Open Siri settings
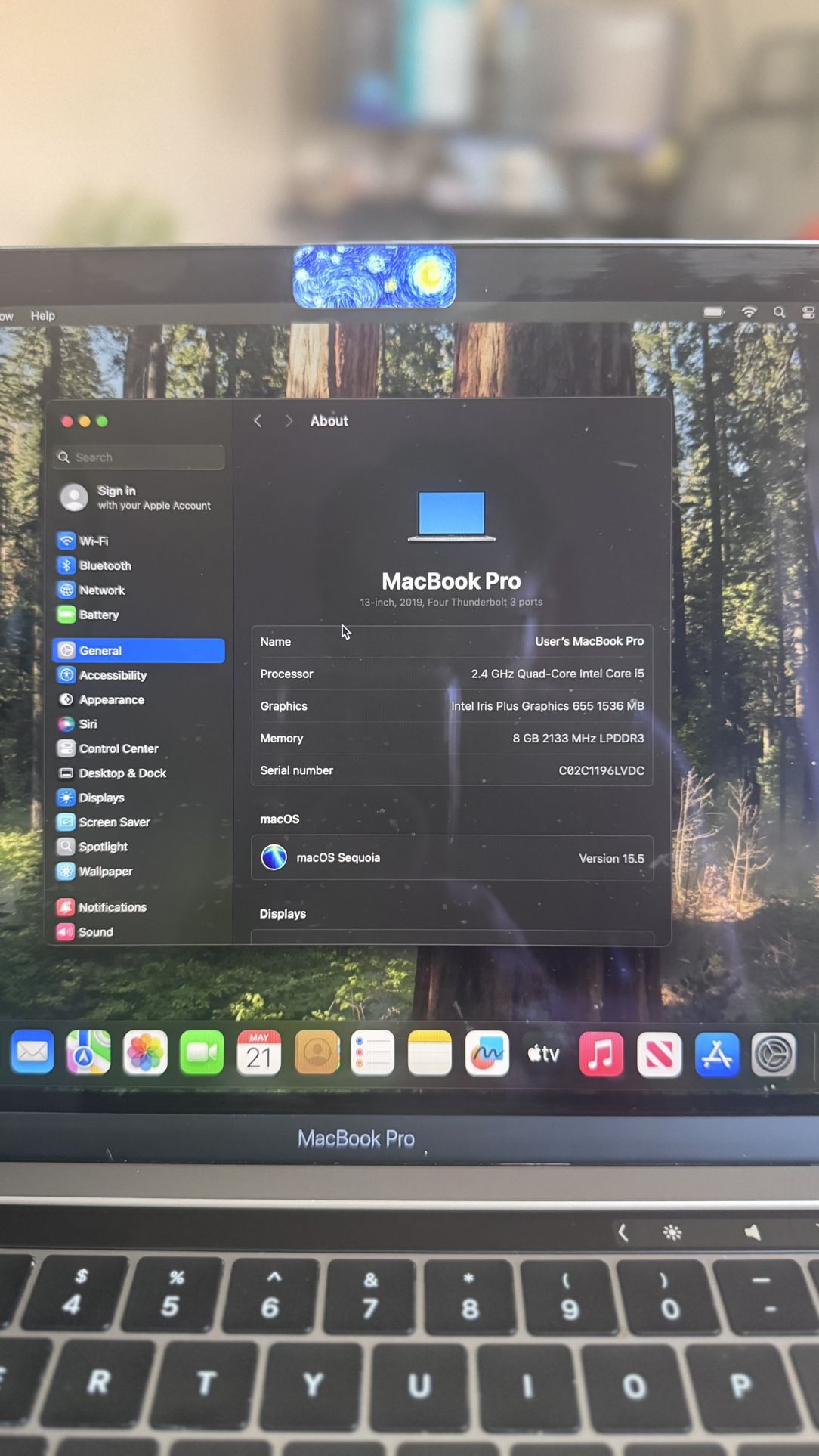 click(x=78, y=723)
